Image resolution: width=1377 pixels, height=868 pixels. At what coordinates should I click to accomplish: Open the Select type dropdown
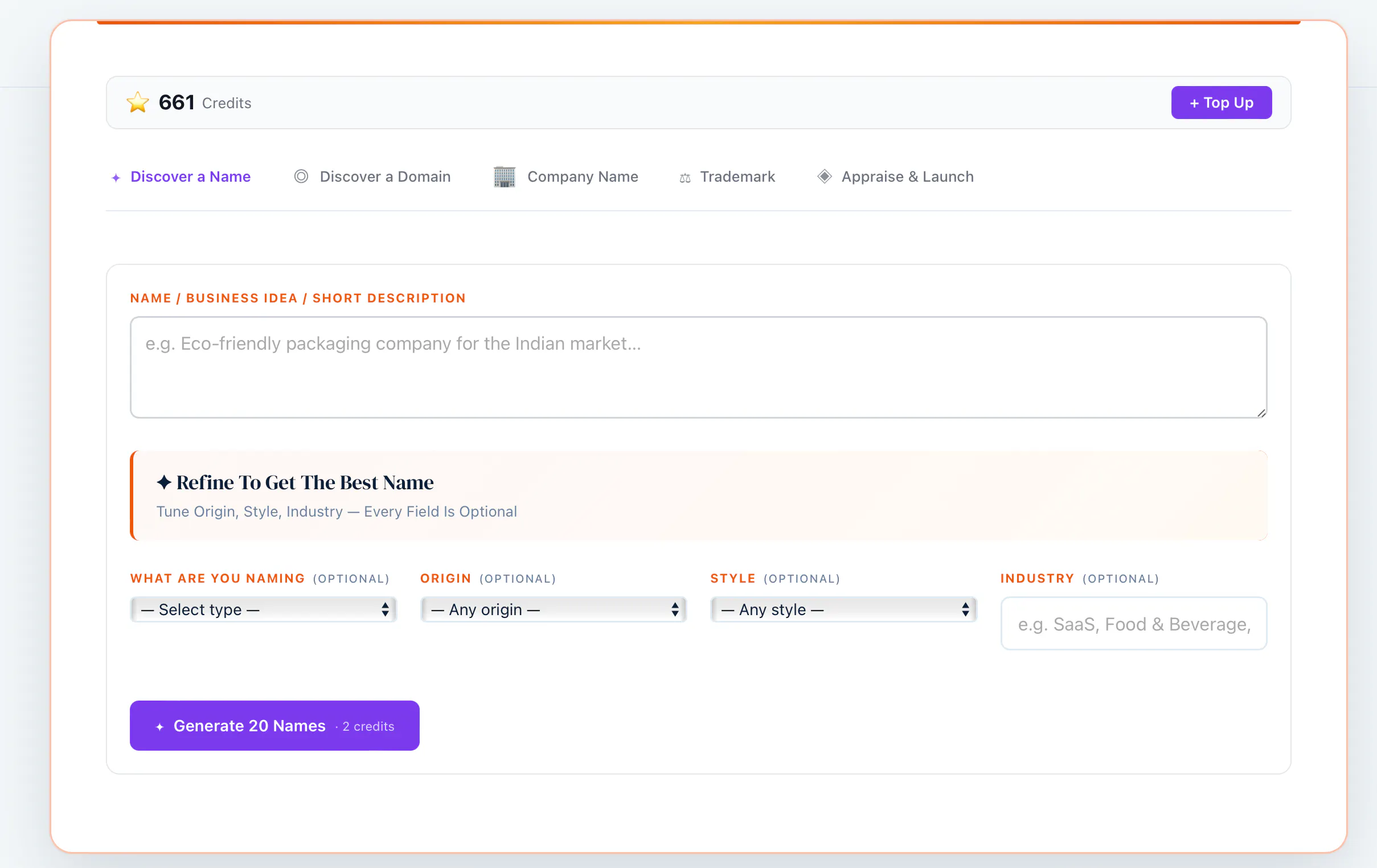[x=264, y=609]
